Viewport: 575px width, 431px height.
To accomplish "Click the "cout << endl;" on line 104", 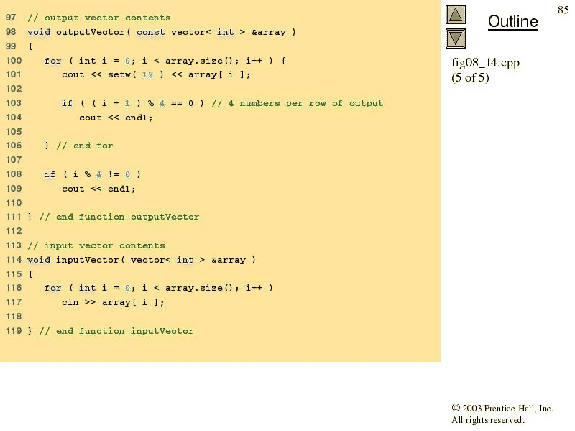I will click(x=116, y=117).
